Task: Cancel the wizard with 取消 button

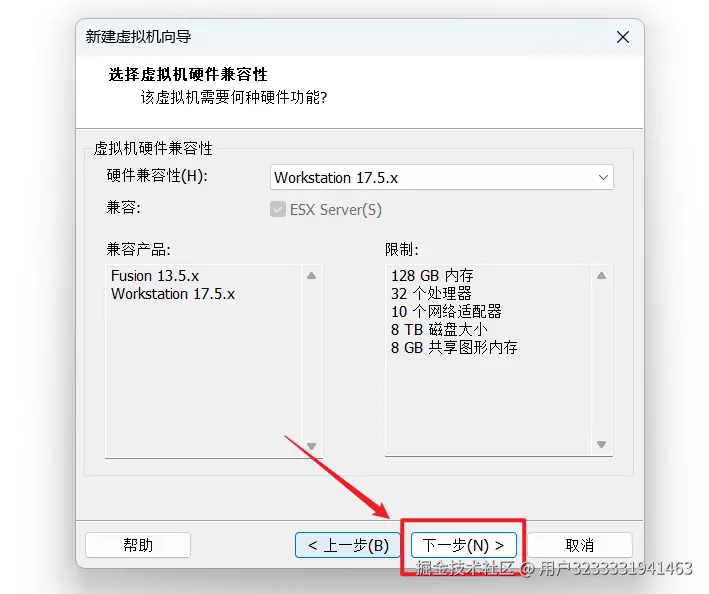Action: pyautogui.click(x=580, y=545)
